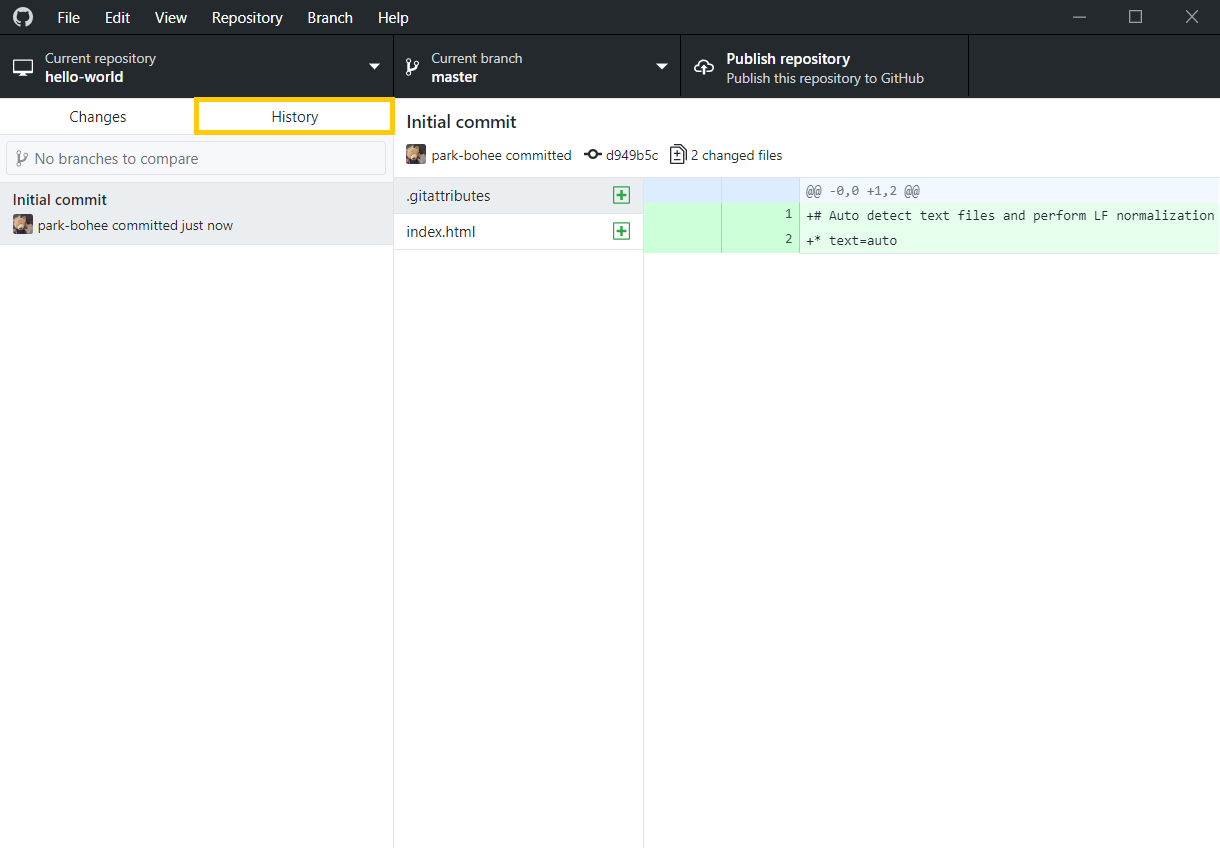Expand the Current repository dropdown arrow
The width and height of the screenshot is (1220, 848).
374,67
